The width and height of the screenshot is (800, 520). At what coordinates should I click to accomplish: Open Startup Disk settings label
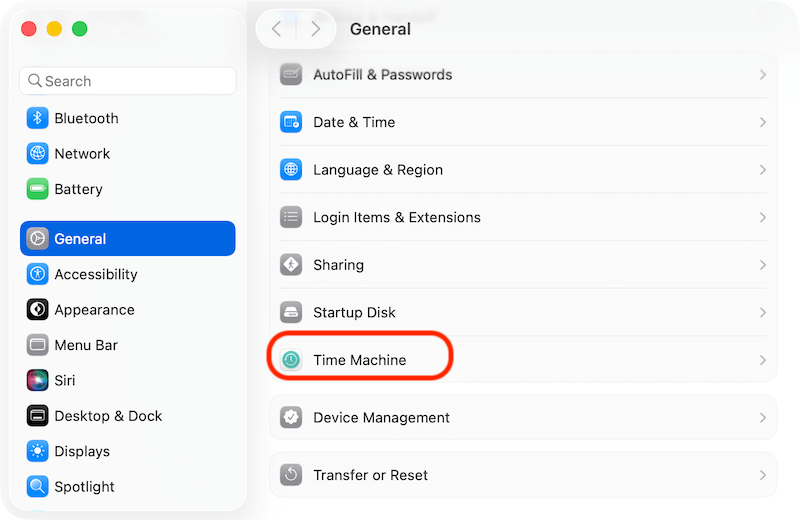(354, 312)
